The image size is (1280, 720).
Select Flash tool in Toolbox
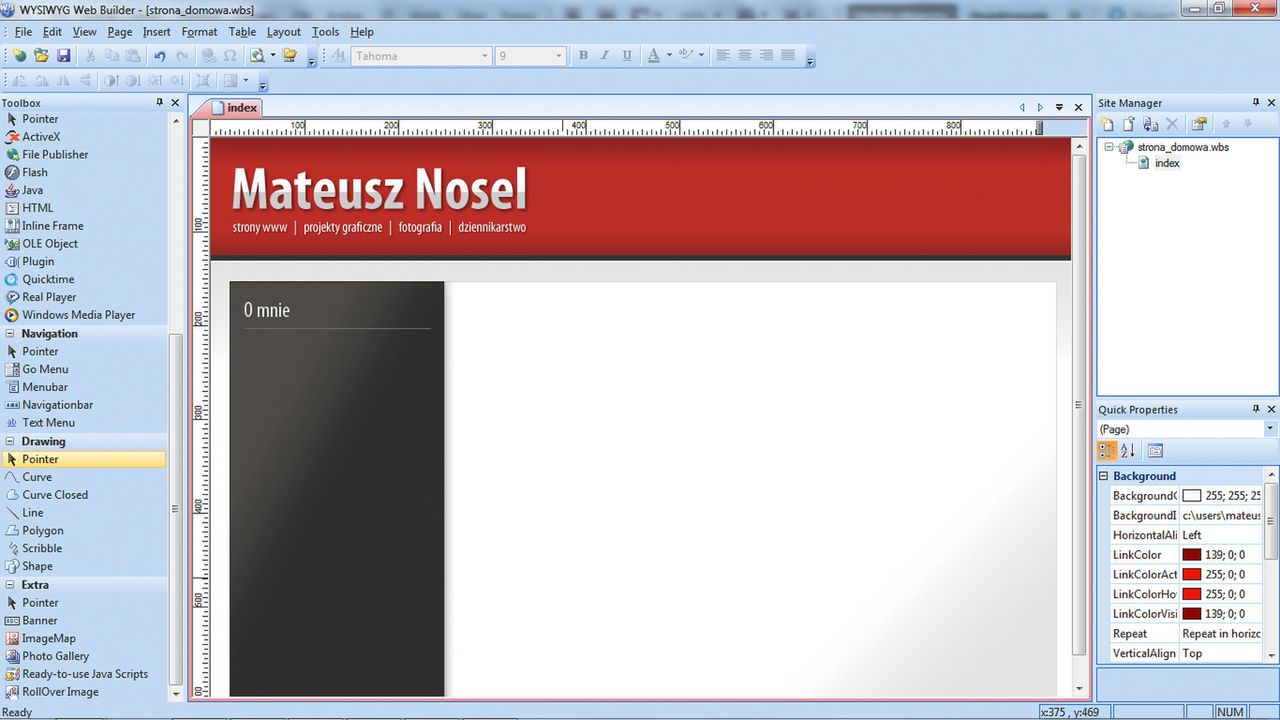(35, 172)
